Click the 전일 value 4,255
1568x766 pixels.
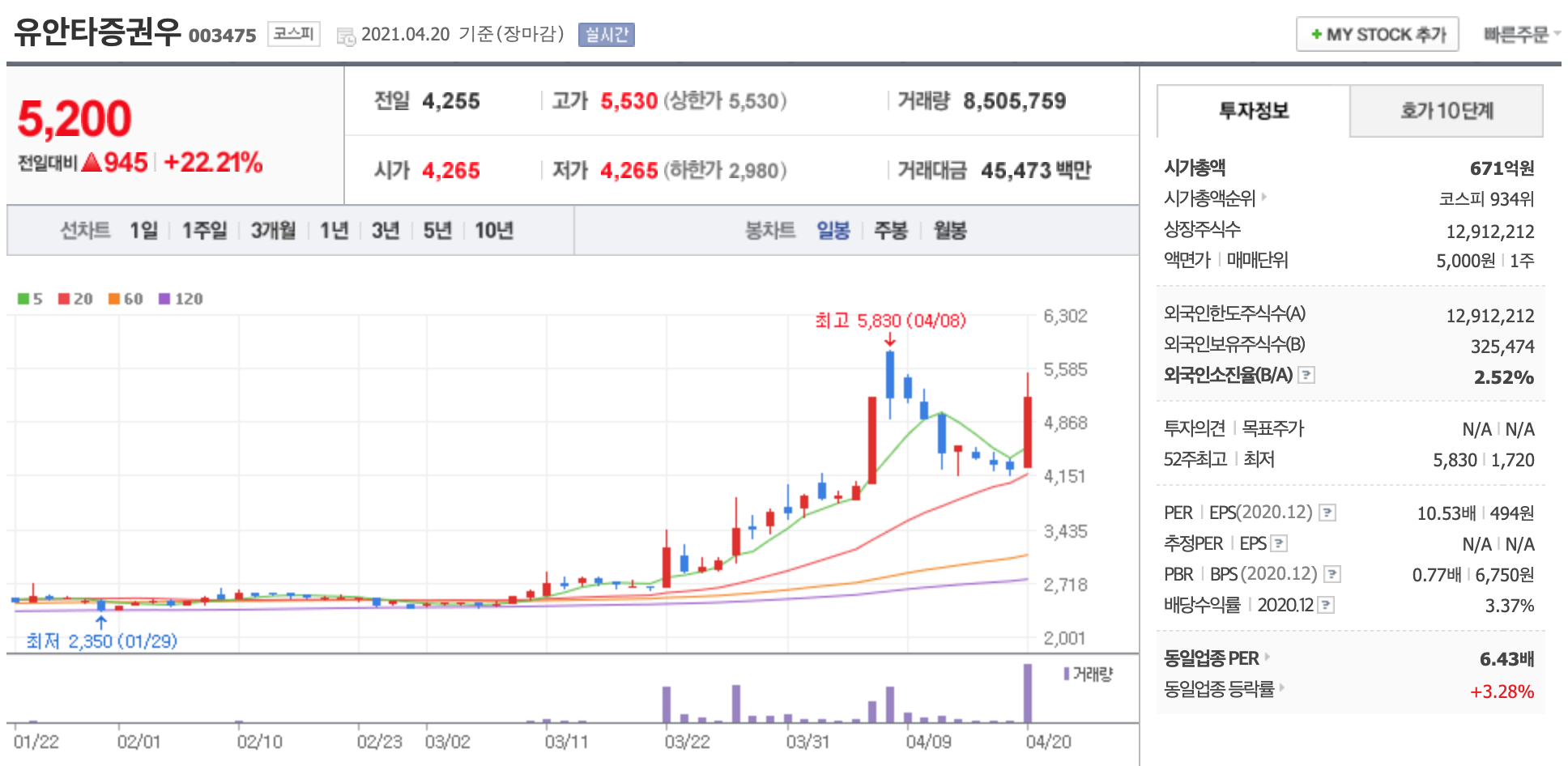point(451,101)
